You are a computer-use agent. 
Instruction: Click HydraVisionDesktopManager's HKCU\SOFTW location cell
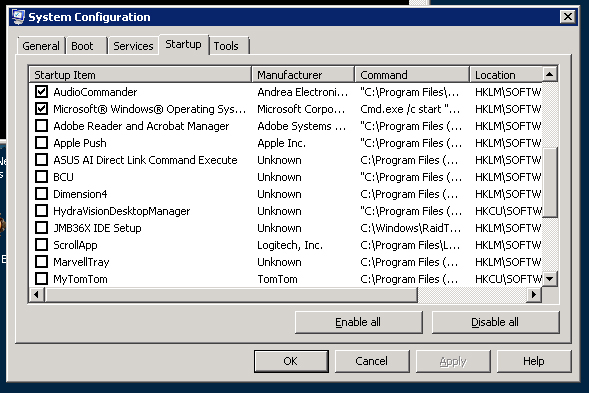coord(508,211)
